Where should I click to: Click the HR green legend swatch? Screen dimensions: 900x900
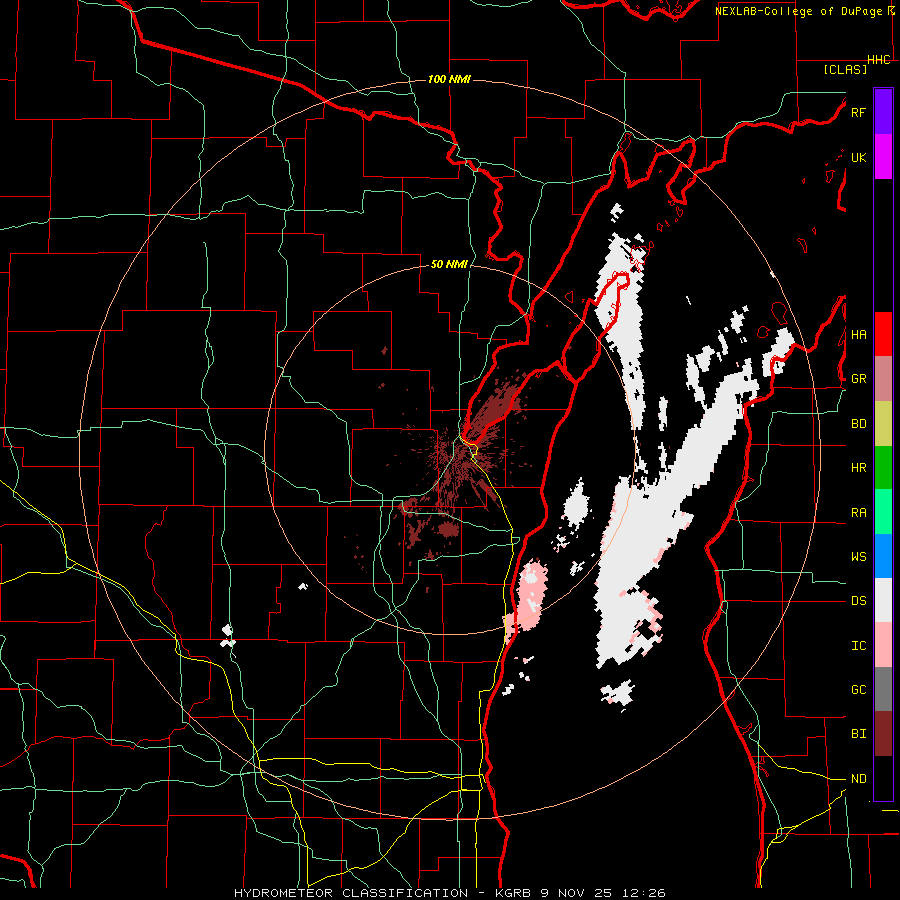tap(883, 468)
